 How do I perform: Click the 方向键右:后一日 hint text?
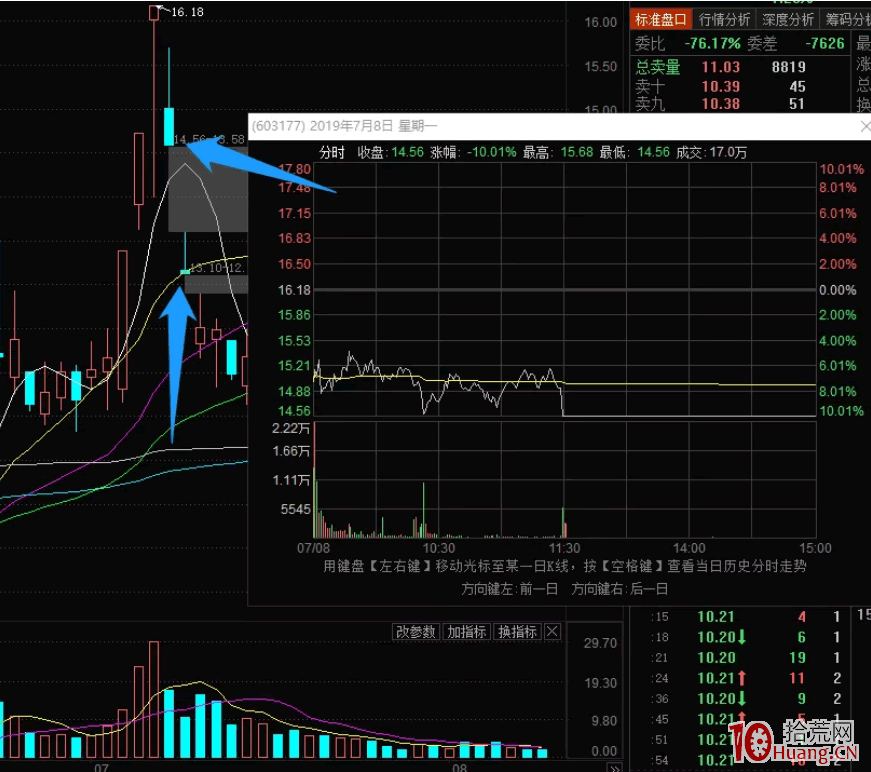click(x=619, y=589)
